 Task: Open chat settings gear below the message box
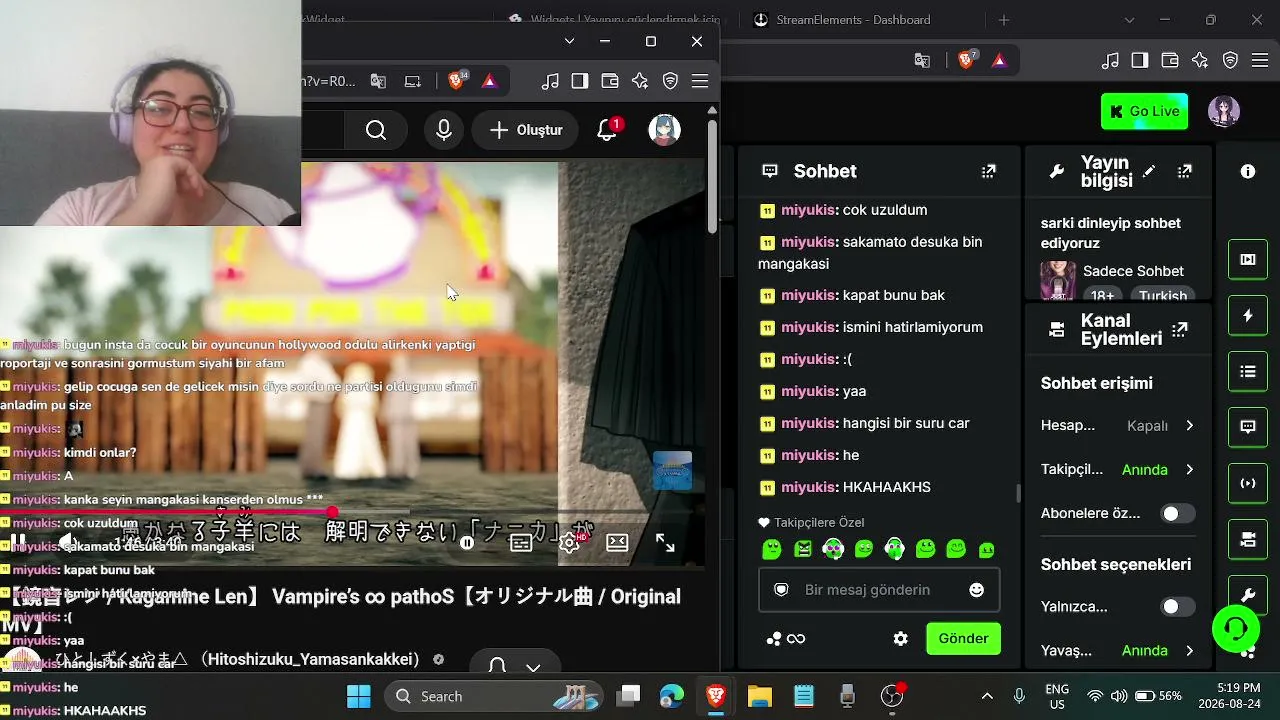point(901,639)
